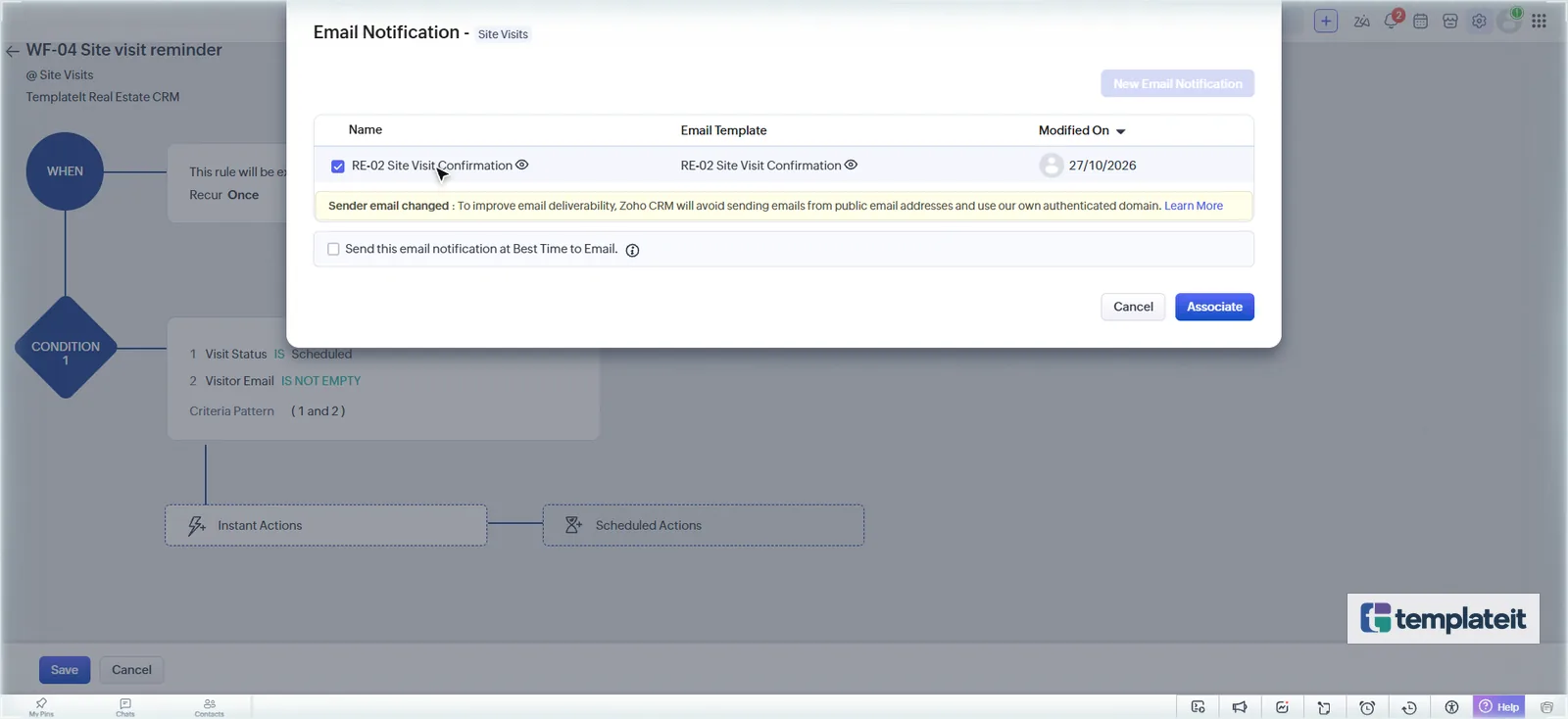The image size is (1568, 719).
Task: Open the announcements megaphone icon
Action: pyautogui.click(x=1240, y=707)
